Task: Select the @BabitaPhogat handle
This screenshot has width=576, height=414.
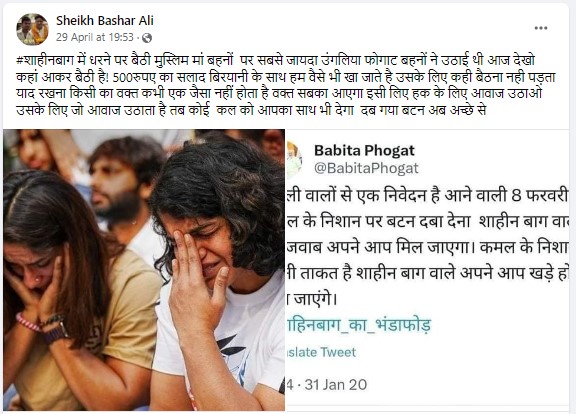Action: [366, 168]
